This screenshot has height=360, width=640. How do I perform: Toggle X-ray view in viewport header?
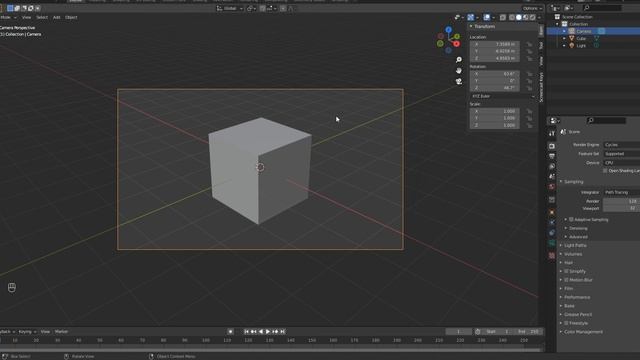(x=503, y=18)
